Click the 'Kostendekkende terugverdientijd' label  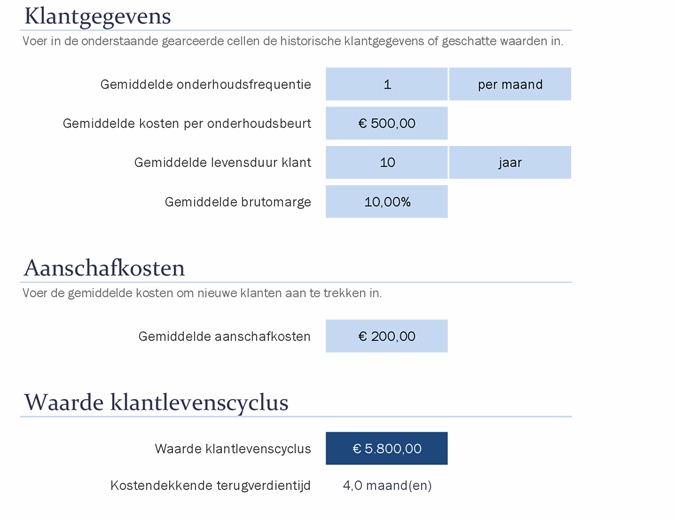[210, 485]
